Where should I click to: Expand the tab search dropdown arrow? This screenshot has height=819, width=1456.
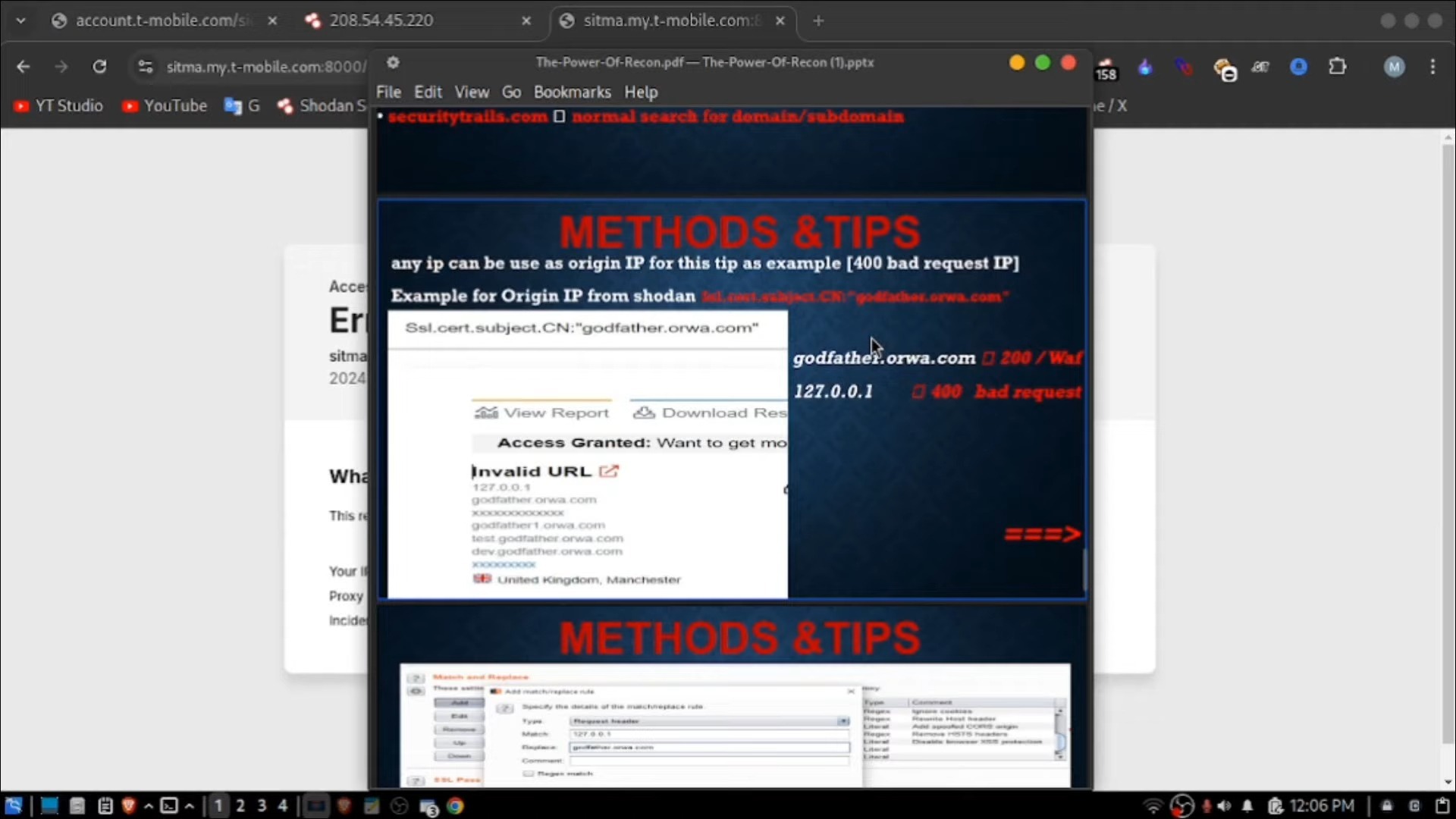pyautogui.click(x=20, y=20)
